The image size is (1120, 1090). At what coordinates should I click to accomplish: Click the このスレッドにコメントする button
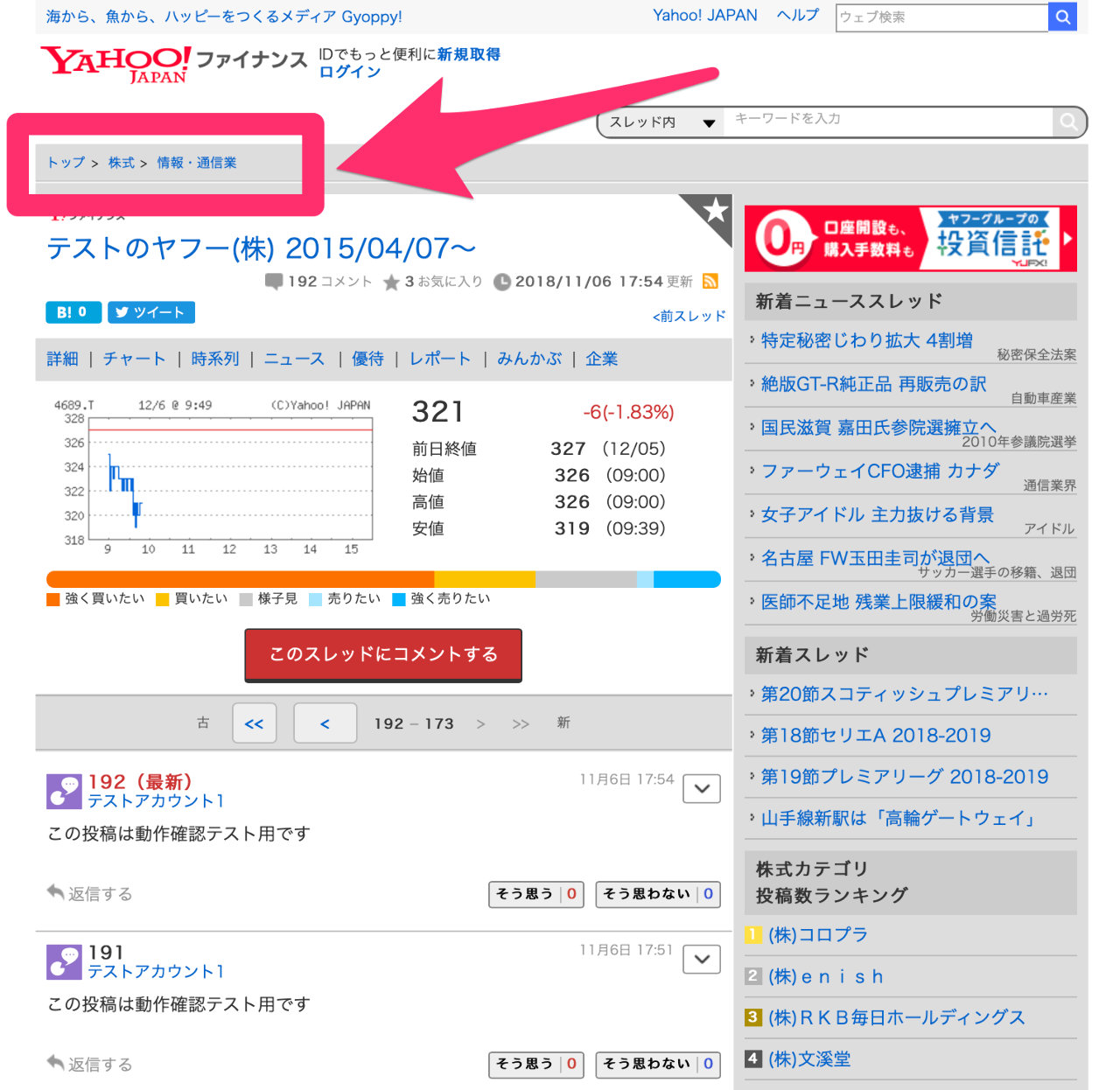[x=383, y=655]
